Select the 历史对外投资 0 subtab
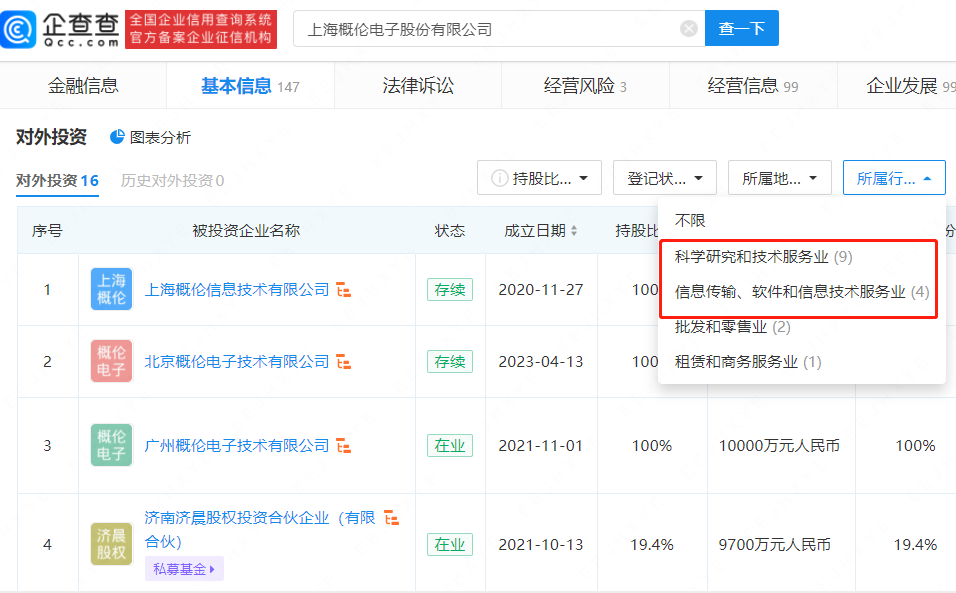 [172, 180]
